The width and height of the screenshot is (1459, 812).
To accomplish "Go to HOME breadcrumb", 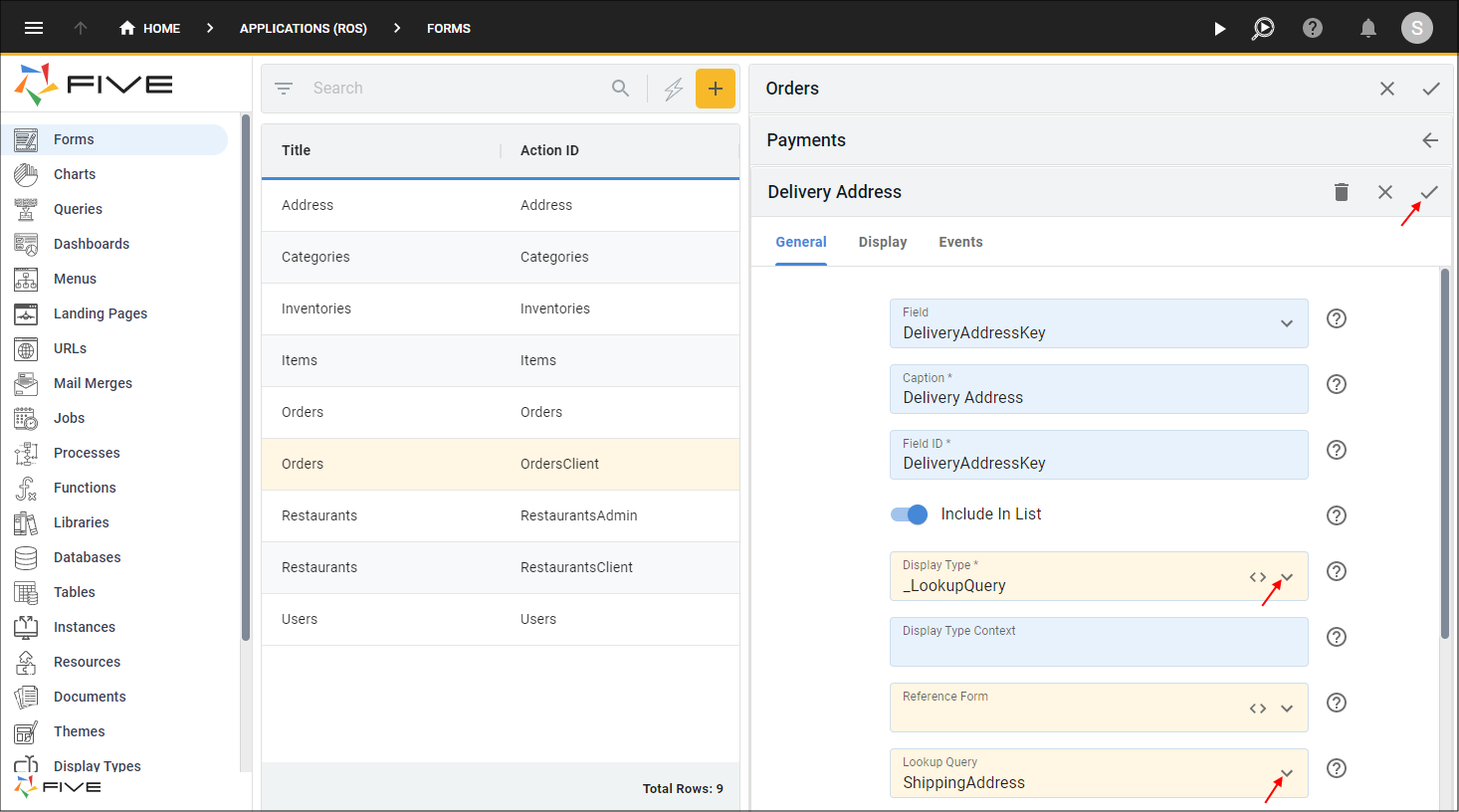I will (149, 29).
